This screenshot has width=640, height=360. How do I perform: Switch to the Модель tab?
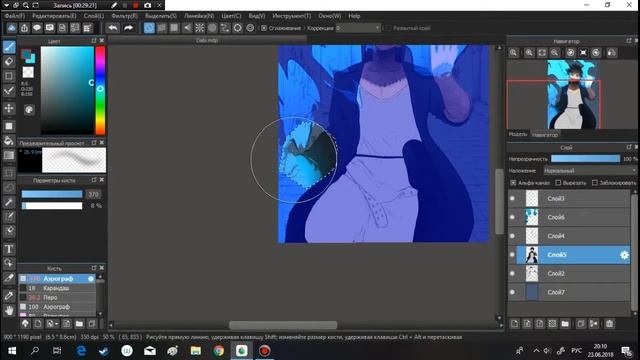(518, 134)
